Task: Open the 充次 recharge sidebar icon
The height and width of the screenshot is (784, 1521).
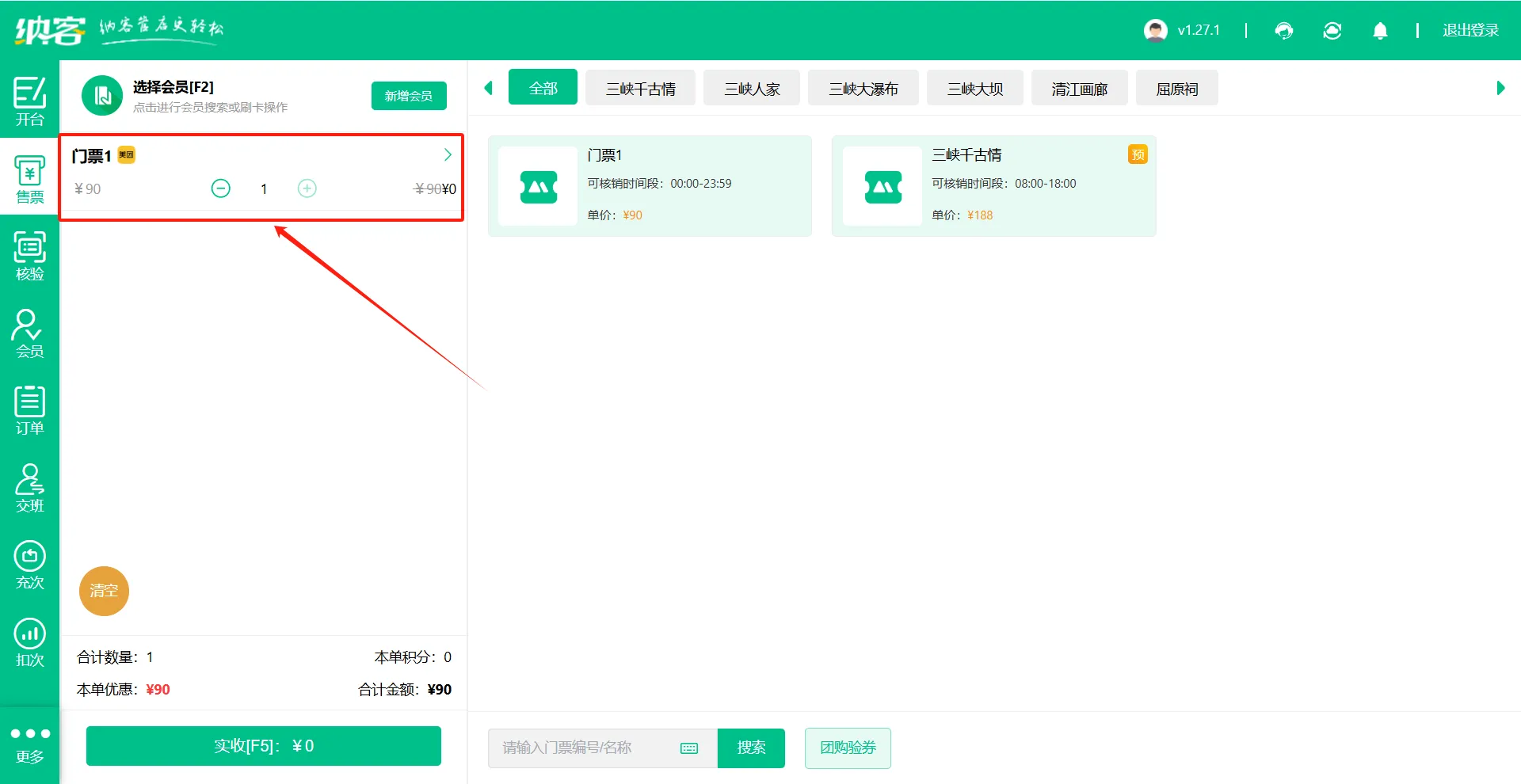Action: tap(29, 565)
